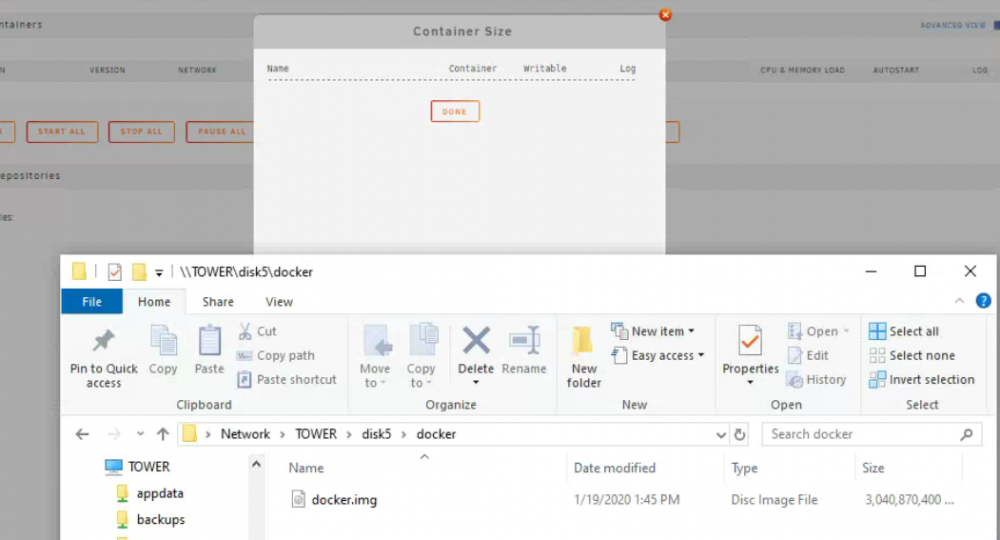Customize Quick Access Toolbar dropdown
The width and height of the screenshot is (1000, 540).
159,273
